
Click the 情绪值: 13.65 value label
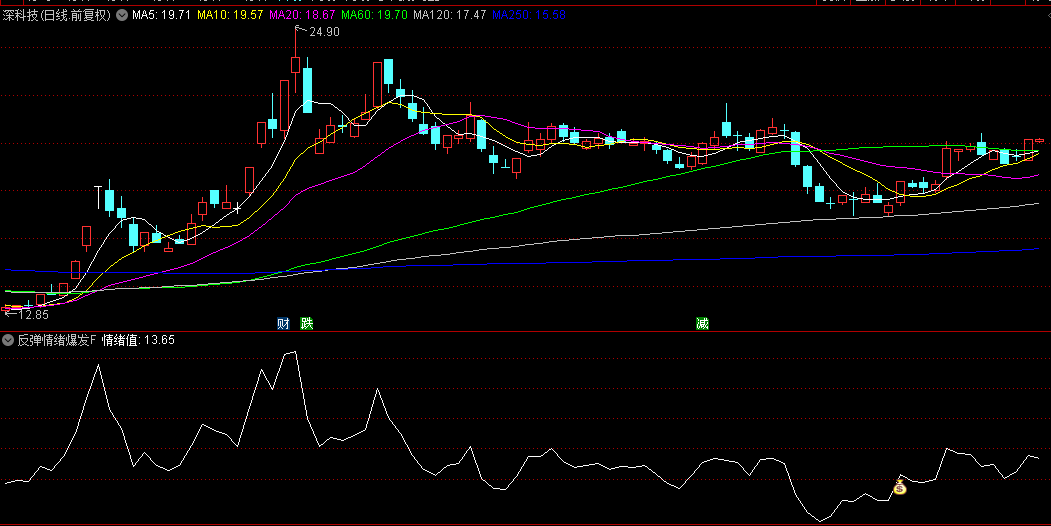pos(138,340)
